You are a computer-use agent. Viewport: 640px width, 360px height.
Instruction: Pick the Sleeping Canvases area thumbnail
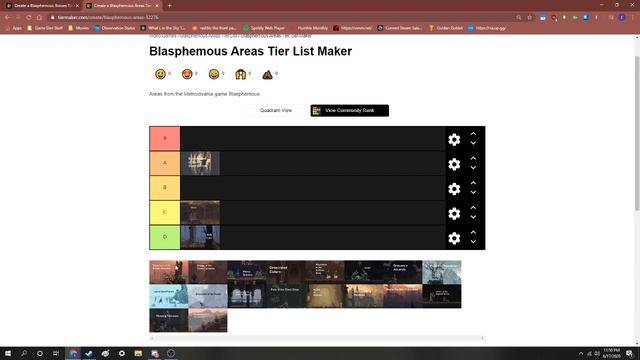169,320
